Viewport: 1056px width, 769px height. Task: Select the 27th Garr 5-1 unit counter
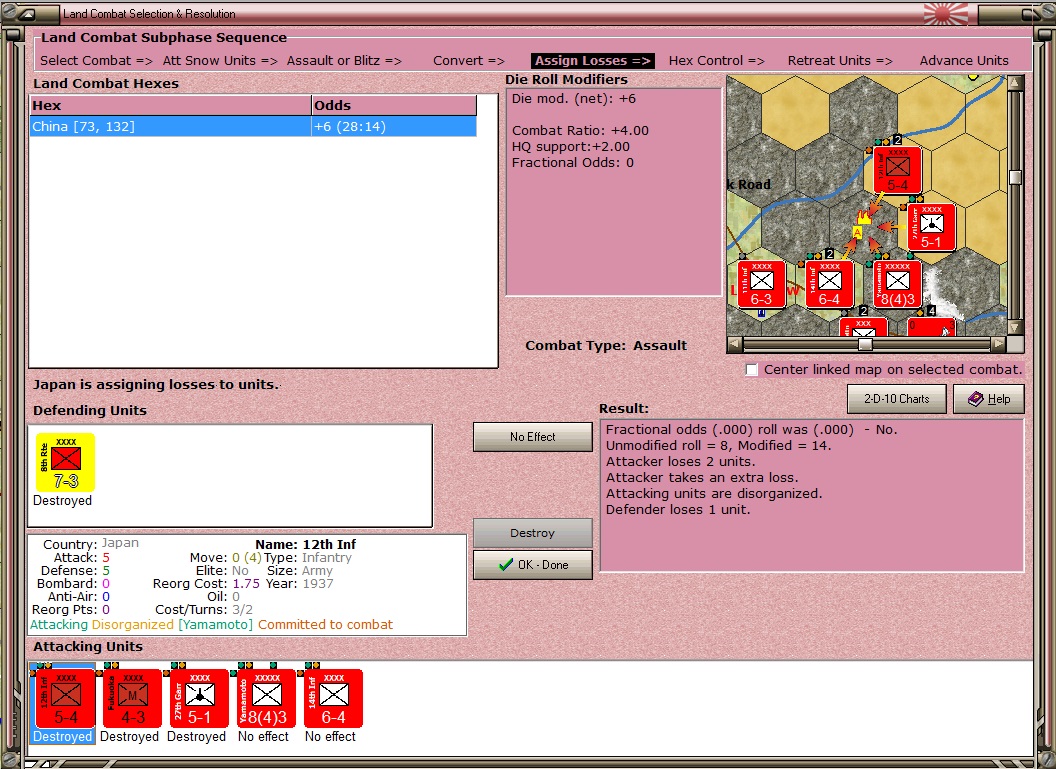click(x=199, y=698)
